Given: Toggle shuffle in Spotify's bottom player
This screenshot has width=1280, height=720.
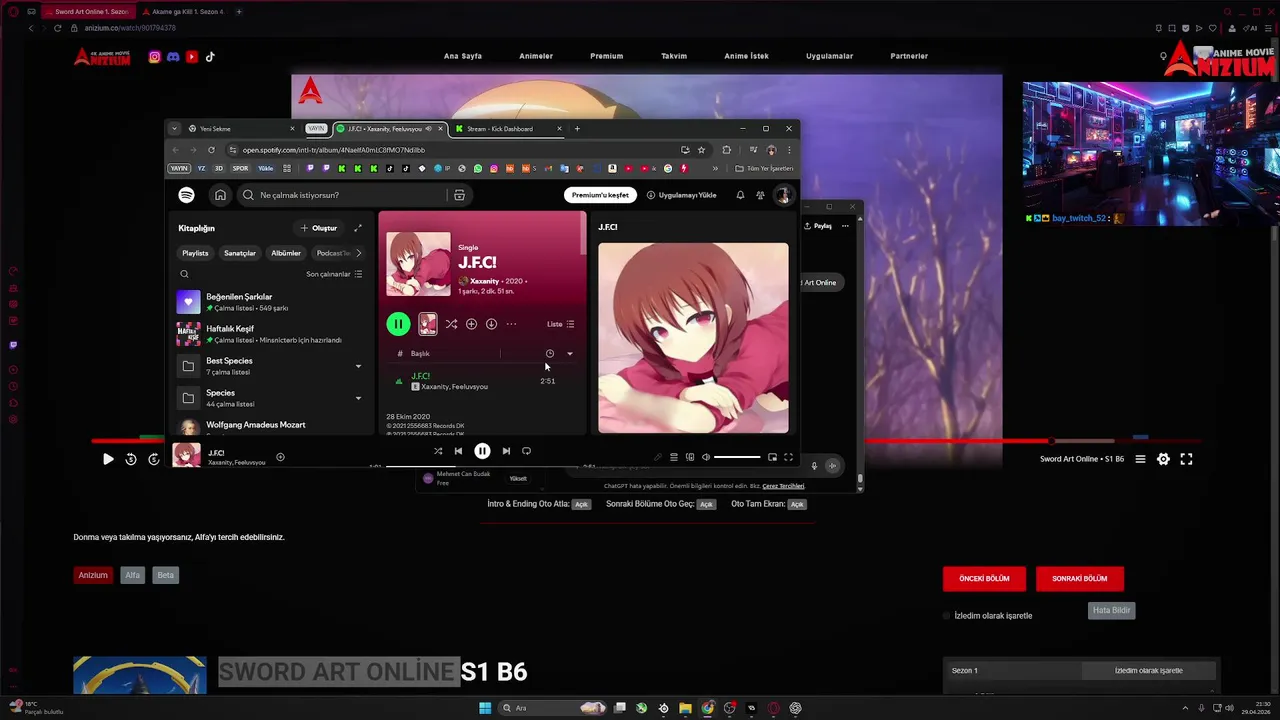Looking at the screenshot, I should pos(438,451).
